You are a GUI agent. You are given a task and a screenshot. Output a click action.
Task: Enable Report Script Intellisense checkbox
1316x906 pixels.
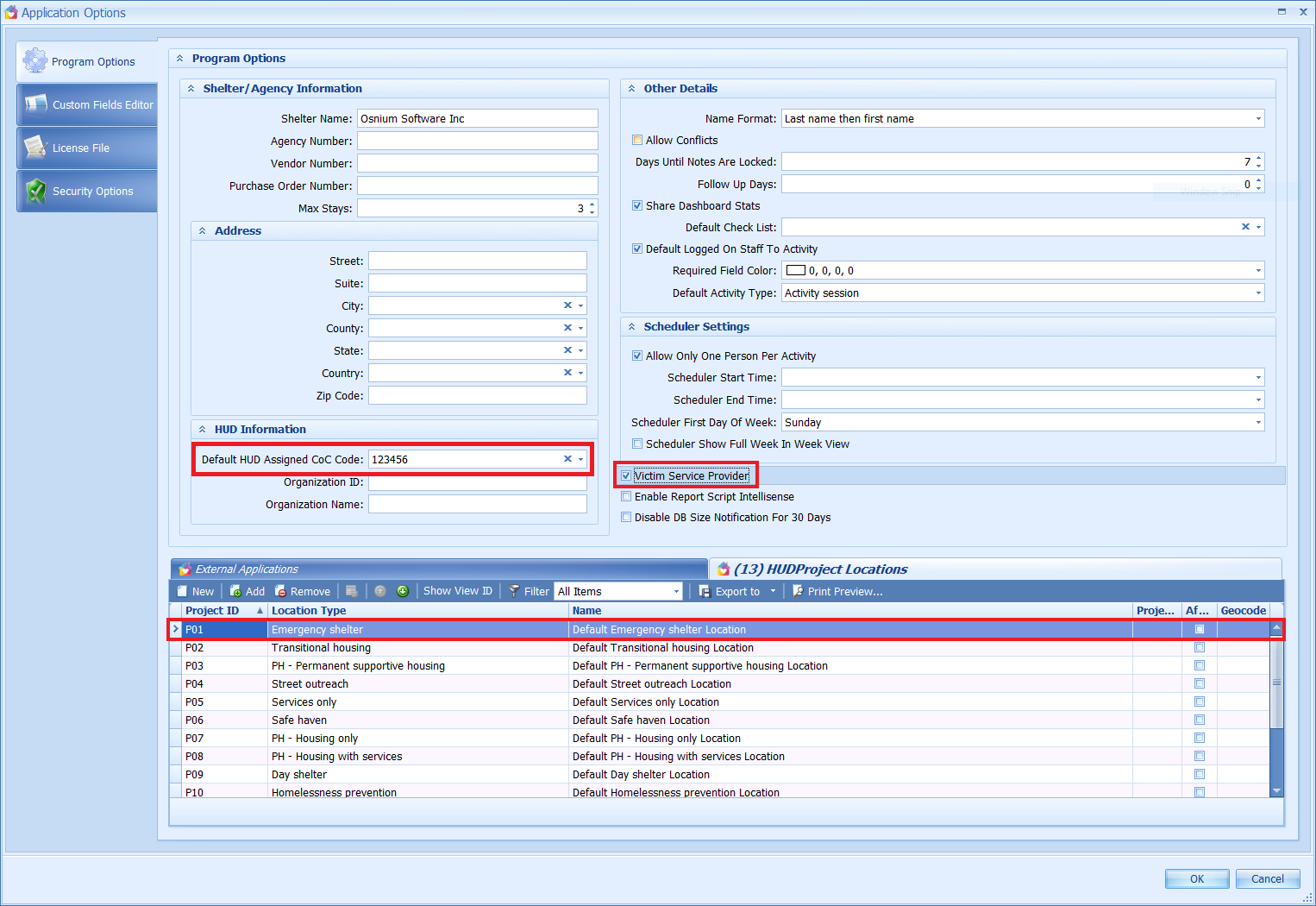coord(626,496)
